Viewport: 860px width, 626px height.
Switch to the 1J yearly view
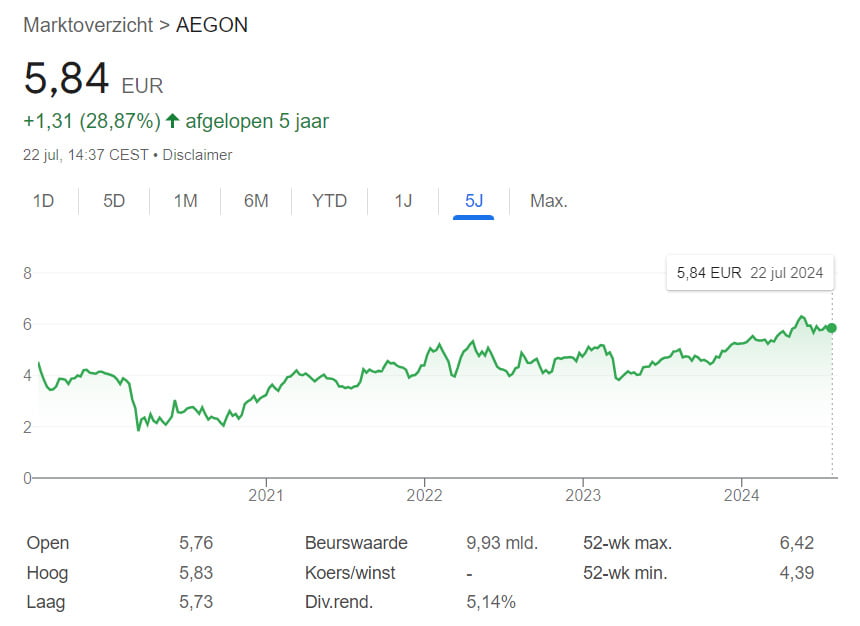[403, 201]
